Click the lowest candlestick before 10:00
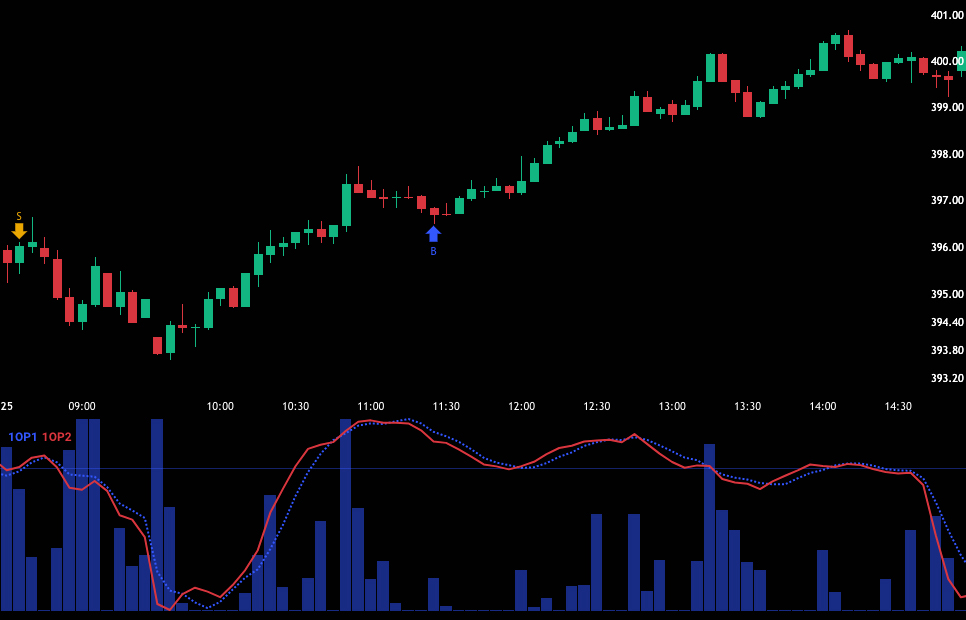 [x=158, y=345]
